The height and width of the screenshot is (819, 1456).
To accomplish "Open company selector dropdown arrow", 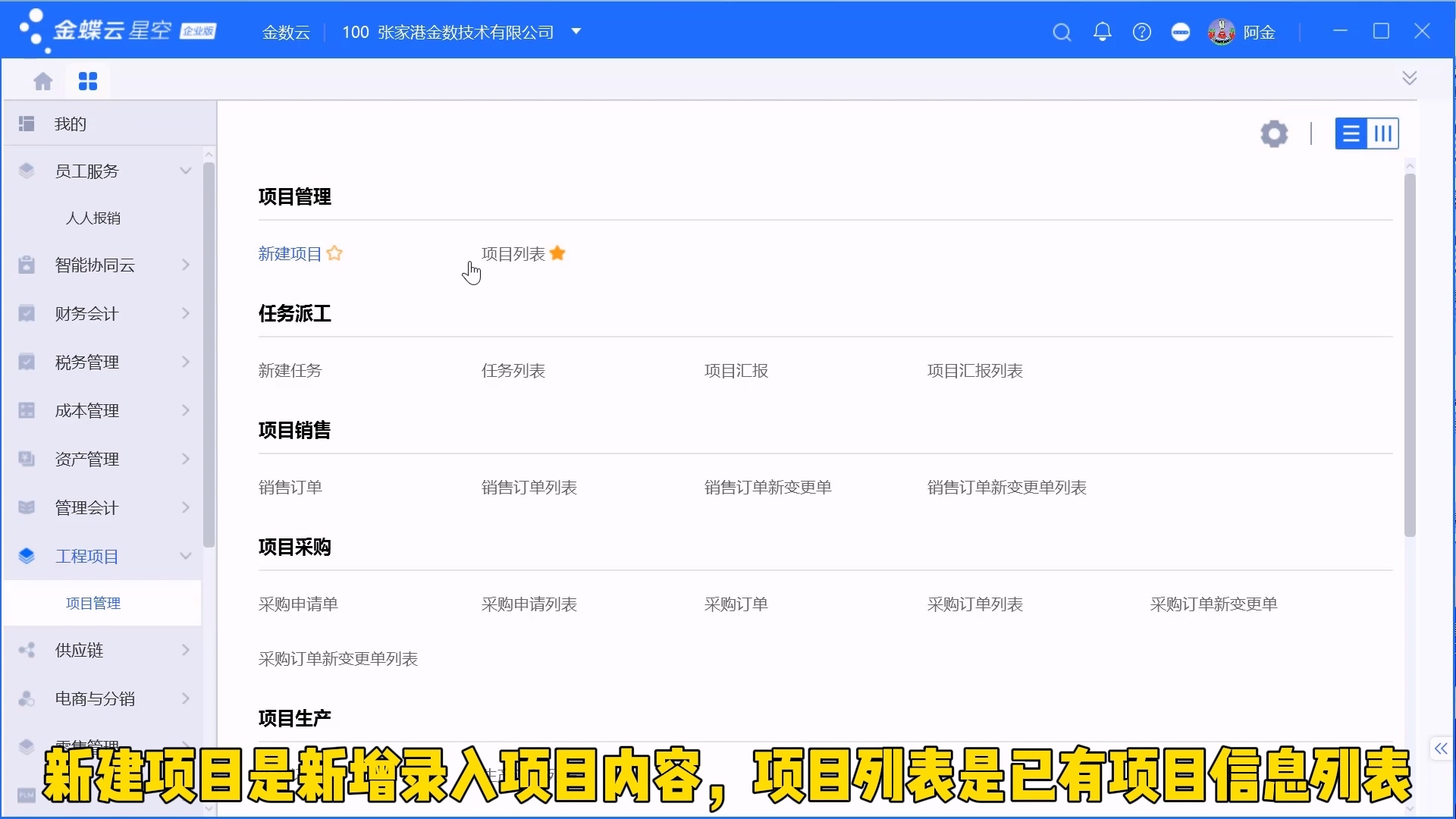I will click(x=576, y=32).
